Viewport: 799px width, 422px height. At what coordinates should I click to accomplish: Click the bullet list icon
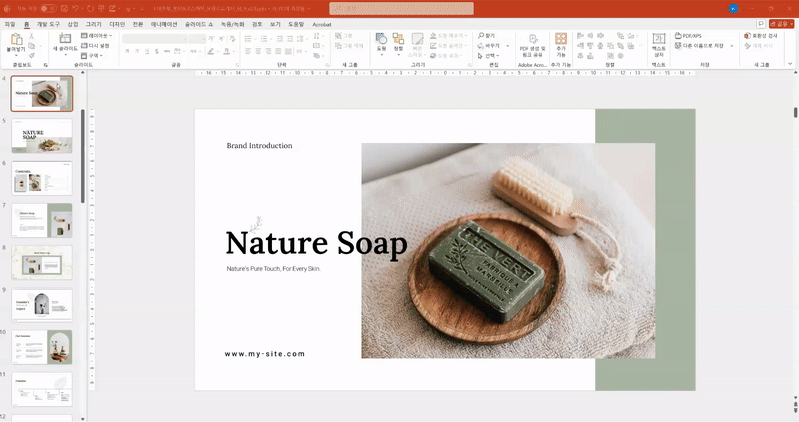248,39
